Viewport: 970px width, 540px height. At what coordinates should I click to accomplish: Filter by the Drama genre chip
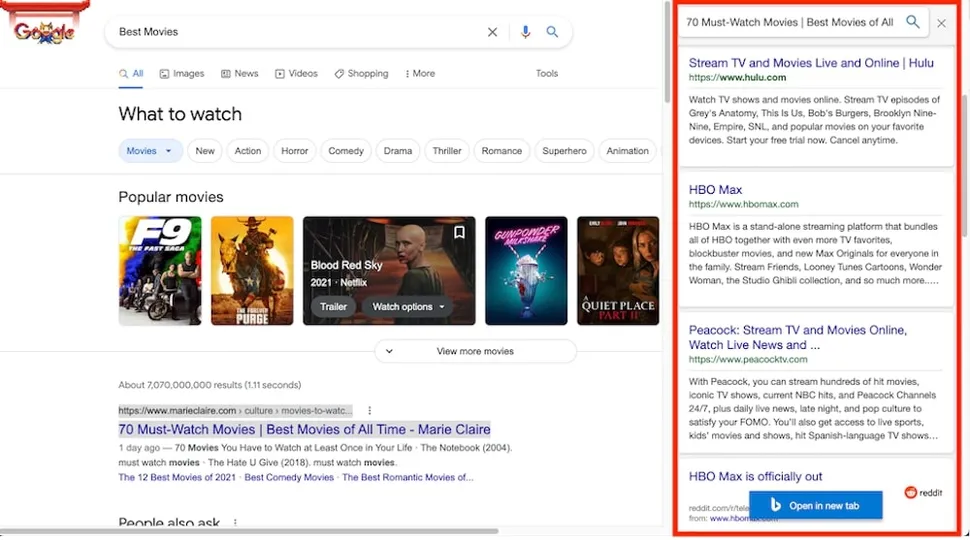pyautogui.click(x=398, y=151)
